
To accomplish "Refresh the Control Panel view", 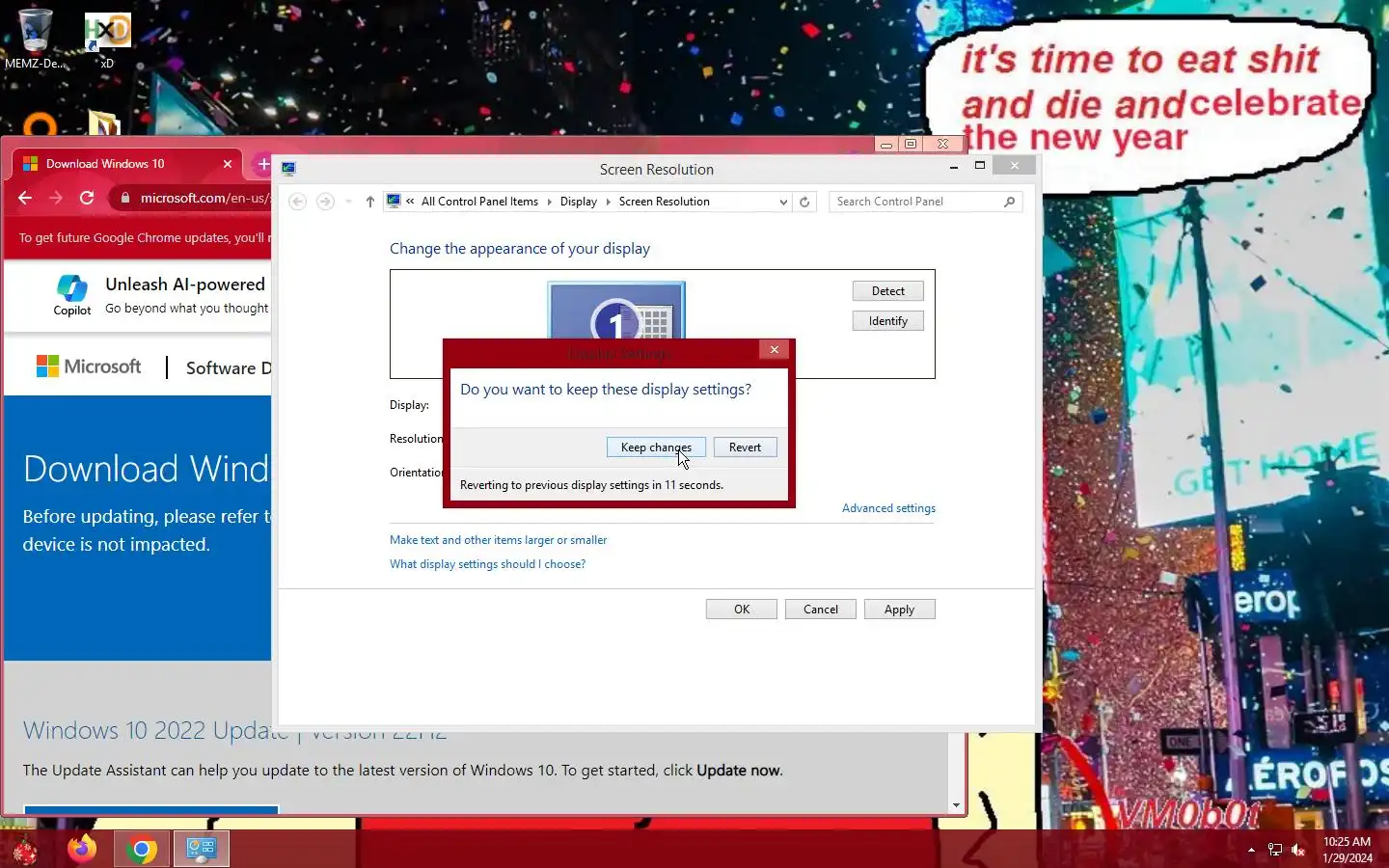I will point(804,202).
